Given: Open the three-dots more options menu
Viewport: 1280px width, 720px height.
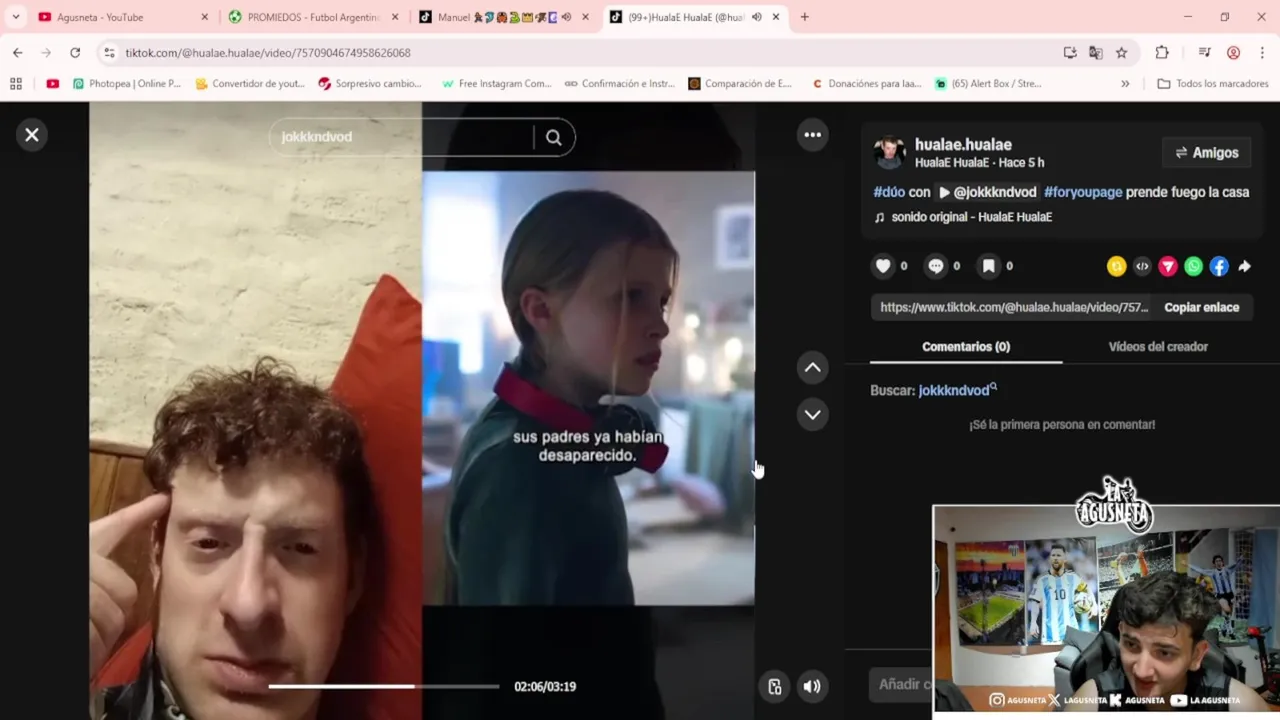Looking at the screenshot, I should point(813,135).
